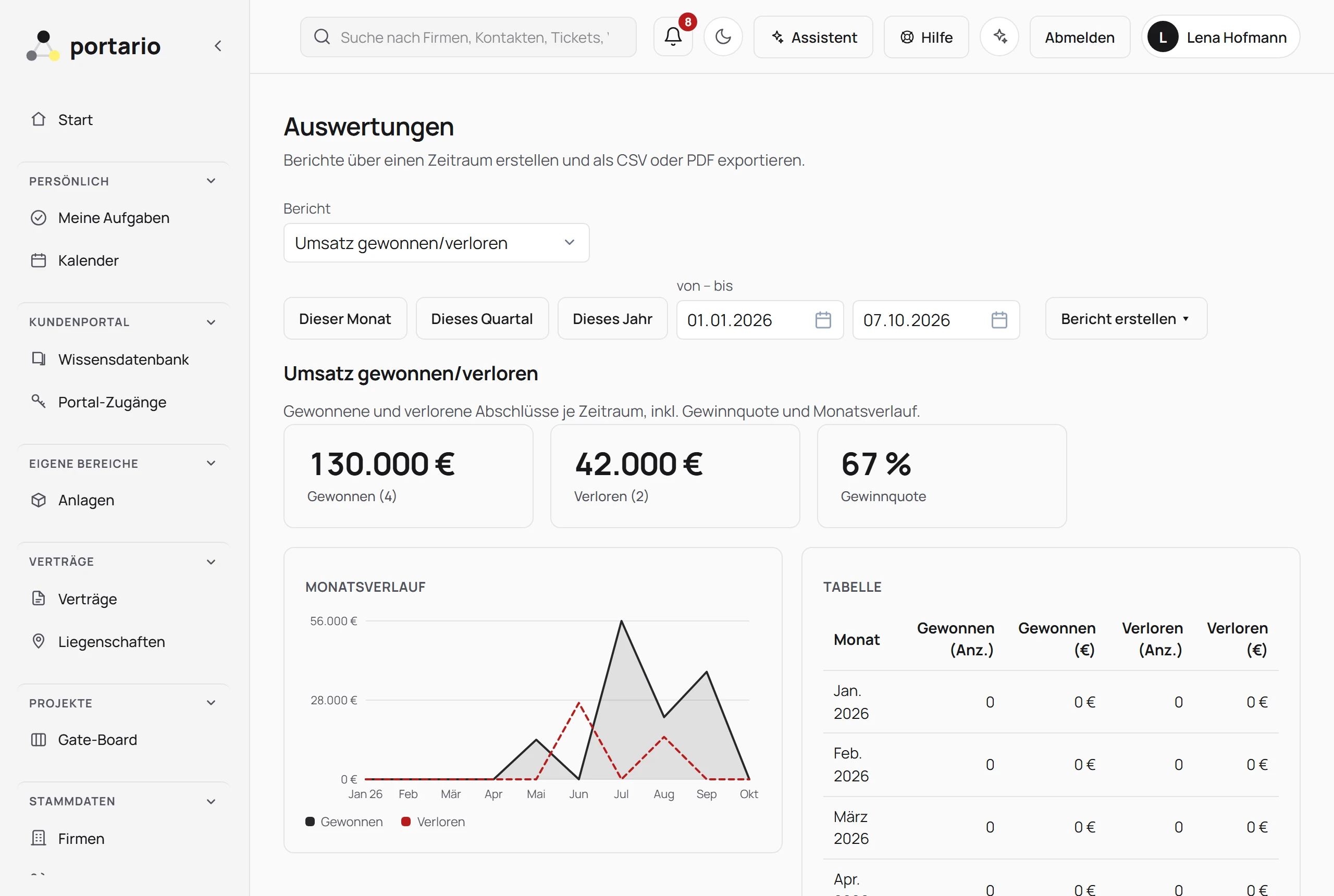
Task: Open the Assistent panel
Action: coord(813,37)
